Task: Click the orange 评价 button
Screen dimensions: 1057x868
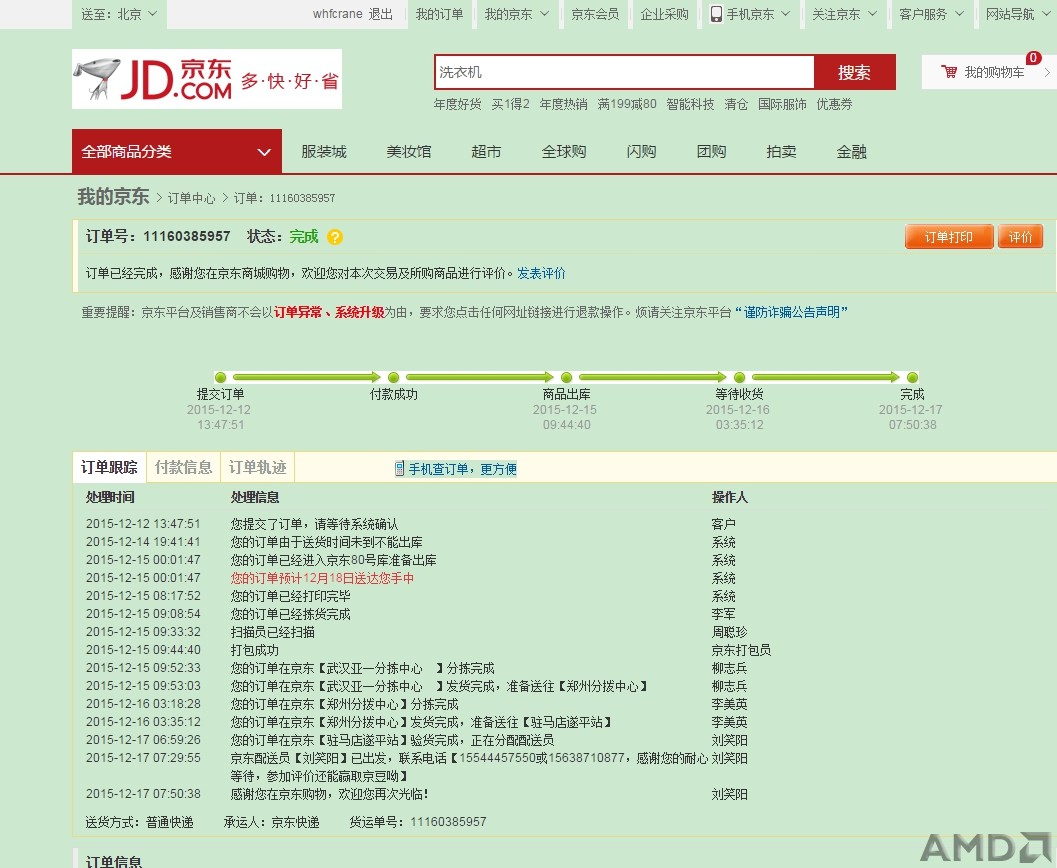Action: pos(1020,237)
